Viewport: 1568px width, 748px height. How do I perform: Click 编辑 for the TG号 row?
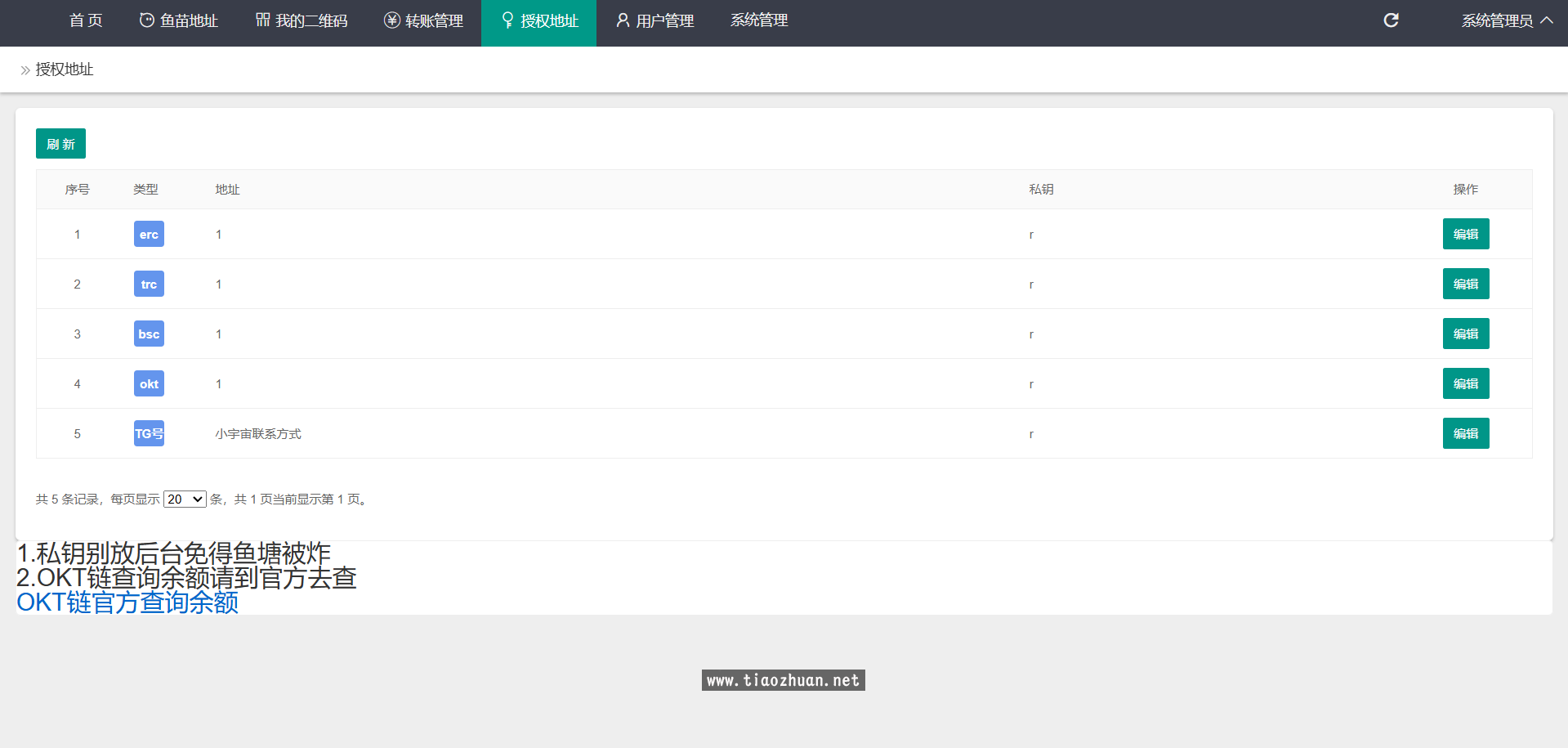1466,434
